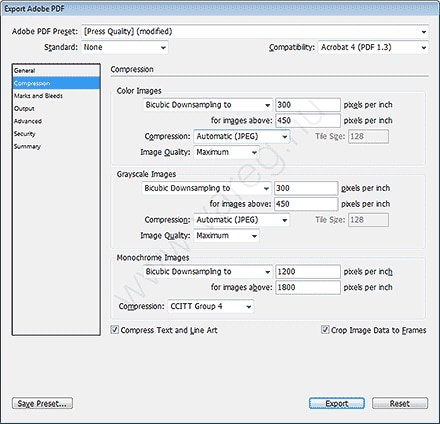Click Color Images 'for images above' 450 field
Viewport: 440px width, 424px height.
[308, 121]
